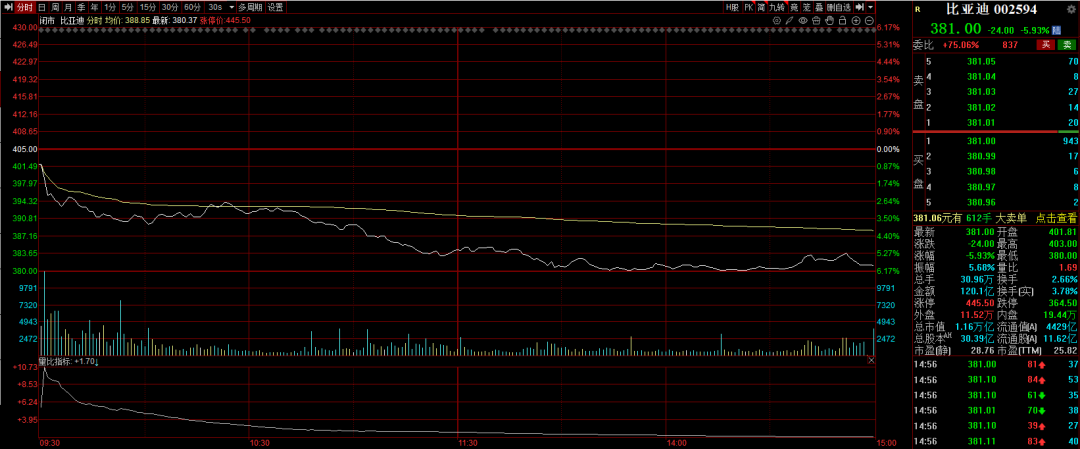
Task: Click the 总市值 1.16万亿 value
Action: click(974, 326)
